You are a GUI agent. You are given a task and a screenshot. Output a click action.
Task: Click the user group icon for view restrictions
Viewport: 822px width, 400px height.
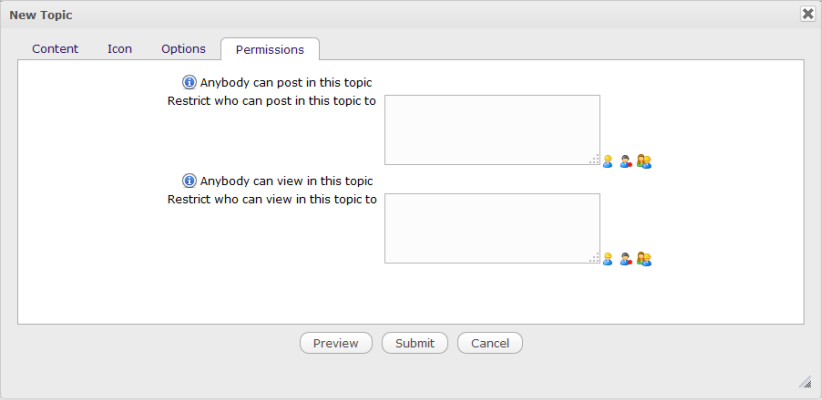pyautogui.click(x=644, y=259)
